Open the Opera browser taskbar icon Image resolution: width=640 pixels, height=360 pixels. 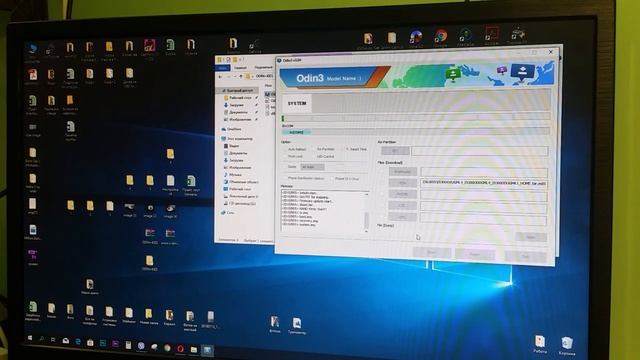tap(180, 349)
